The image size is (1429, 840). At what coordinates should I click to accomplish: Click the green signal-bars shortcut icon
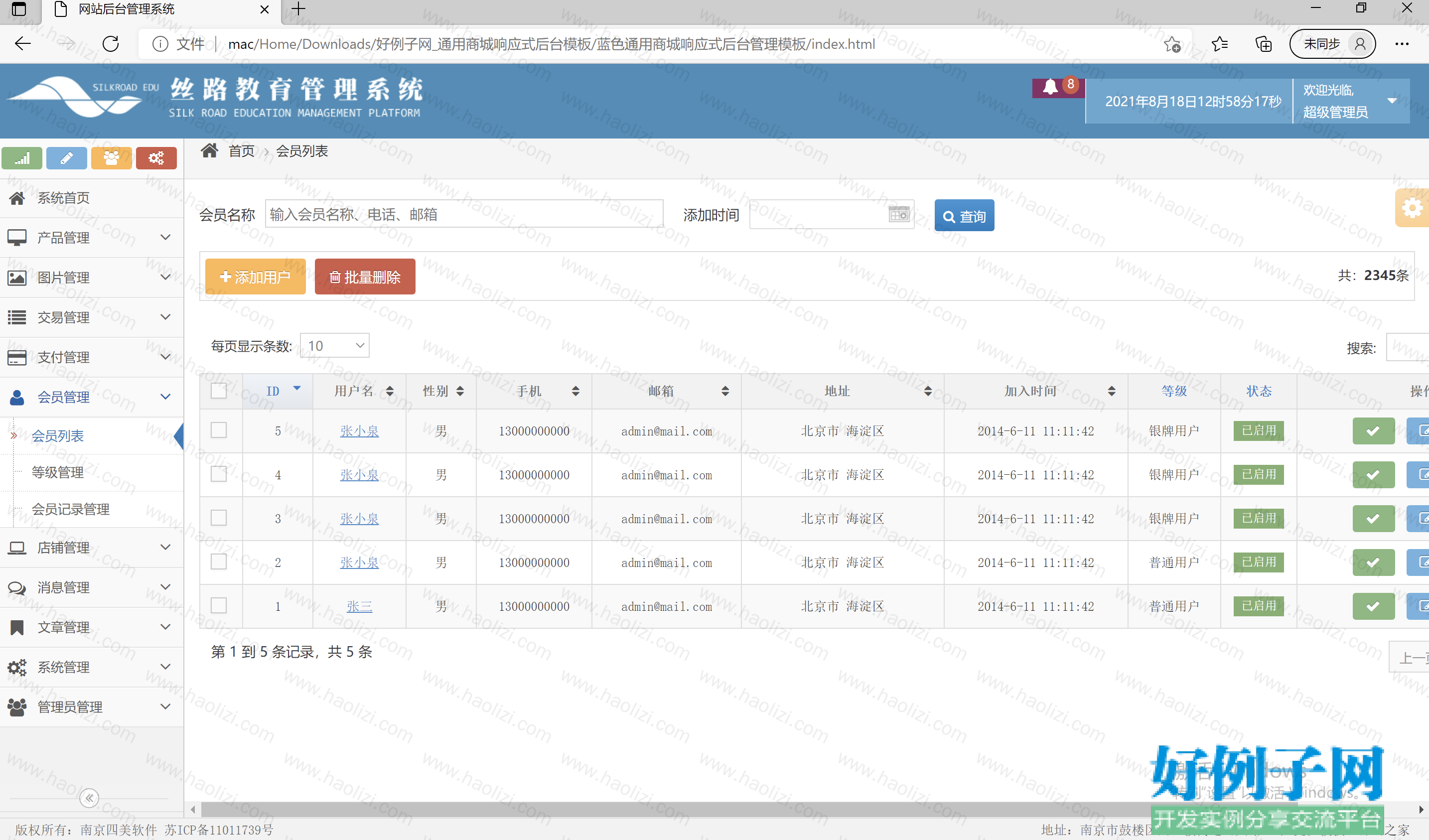[22, 157]
